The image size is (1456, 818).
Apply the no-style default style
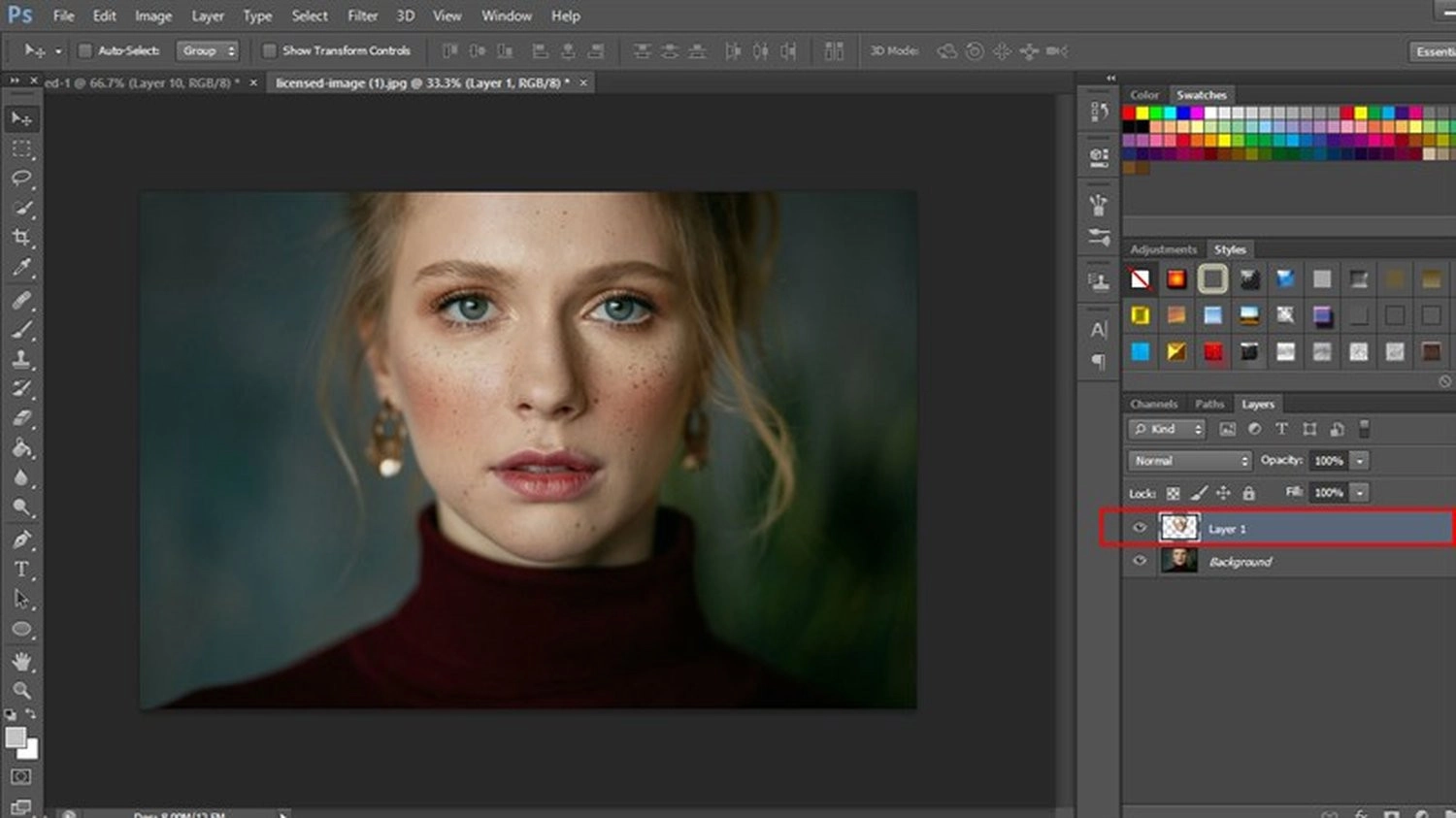click(x=1141, y=279)
